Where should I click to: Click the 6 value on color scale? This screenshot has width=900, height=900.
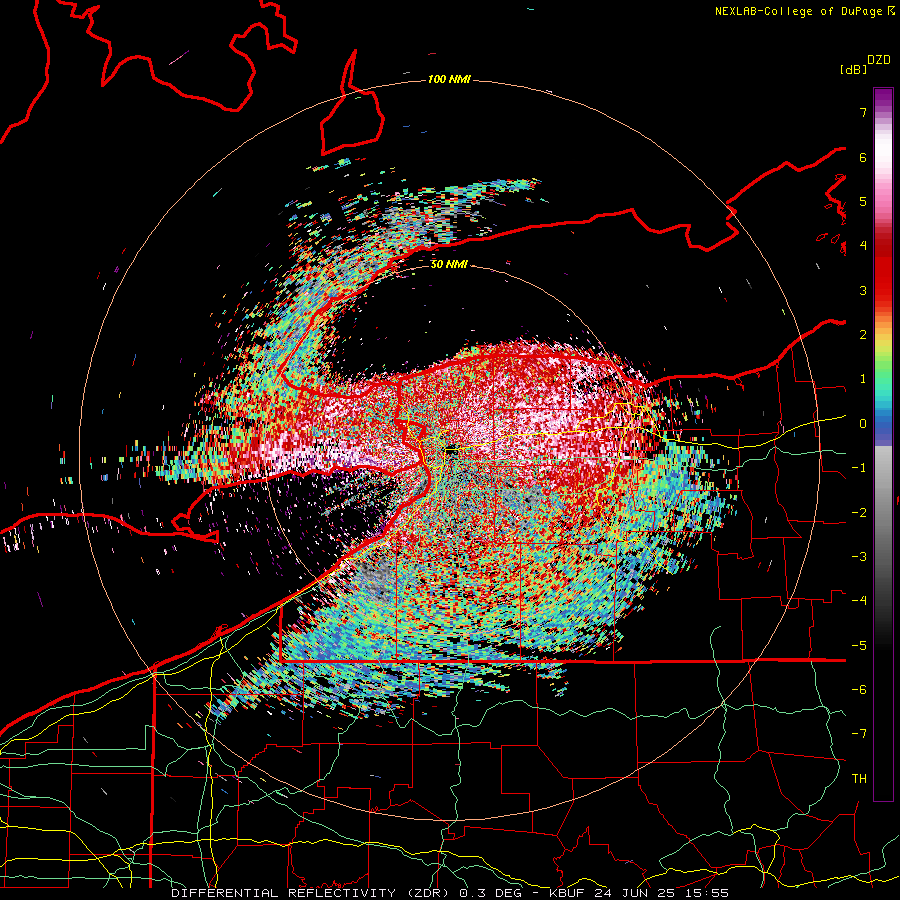tap(863, 157)
